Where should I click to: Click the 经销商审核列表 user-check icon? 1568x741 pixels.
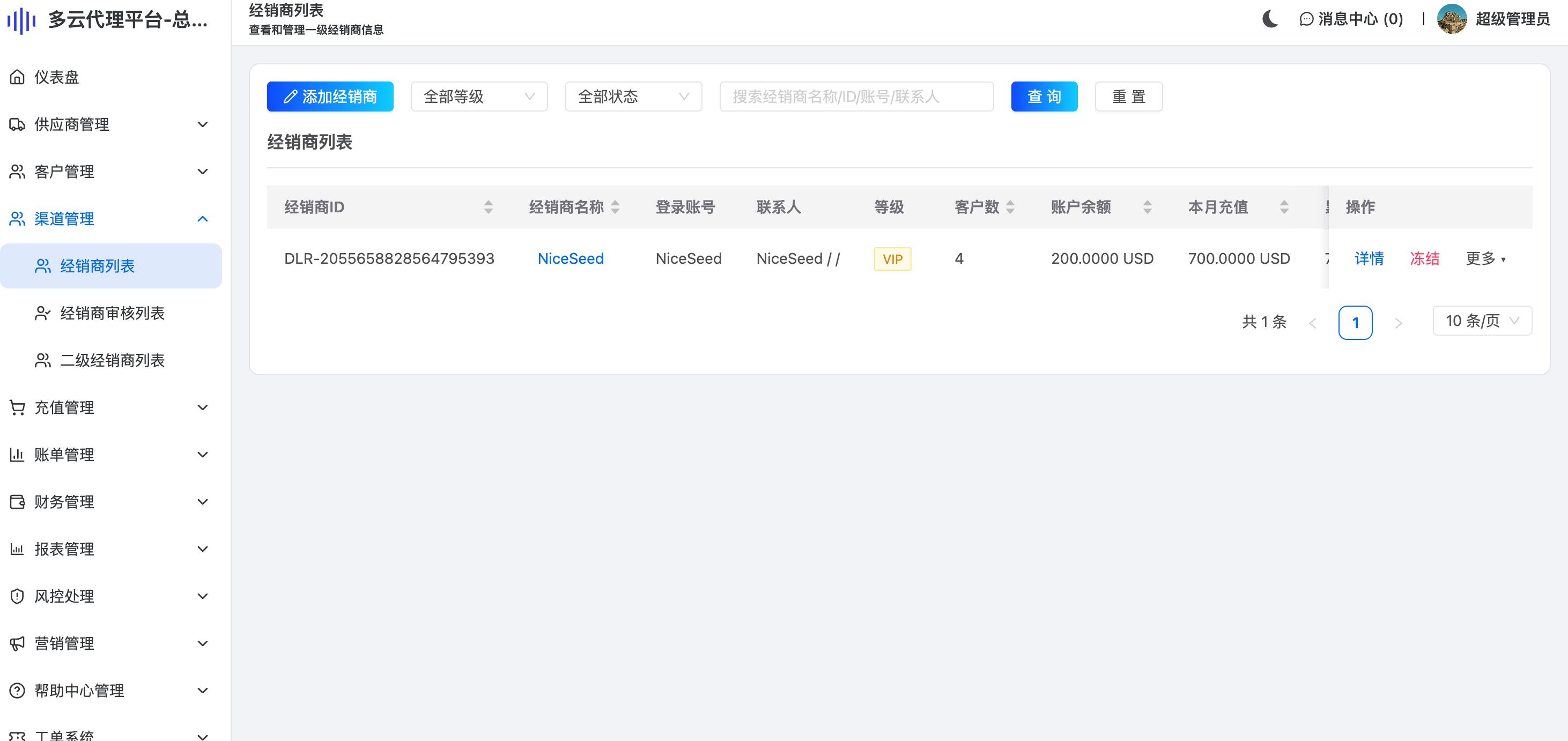[42, 313]
